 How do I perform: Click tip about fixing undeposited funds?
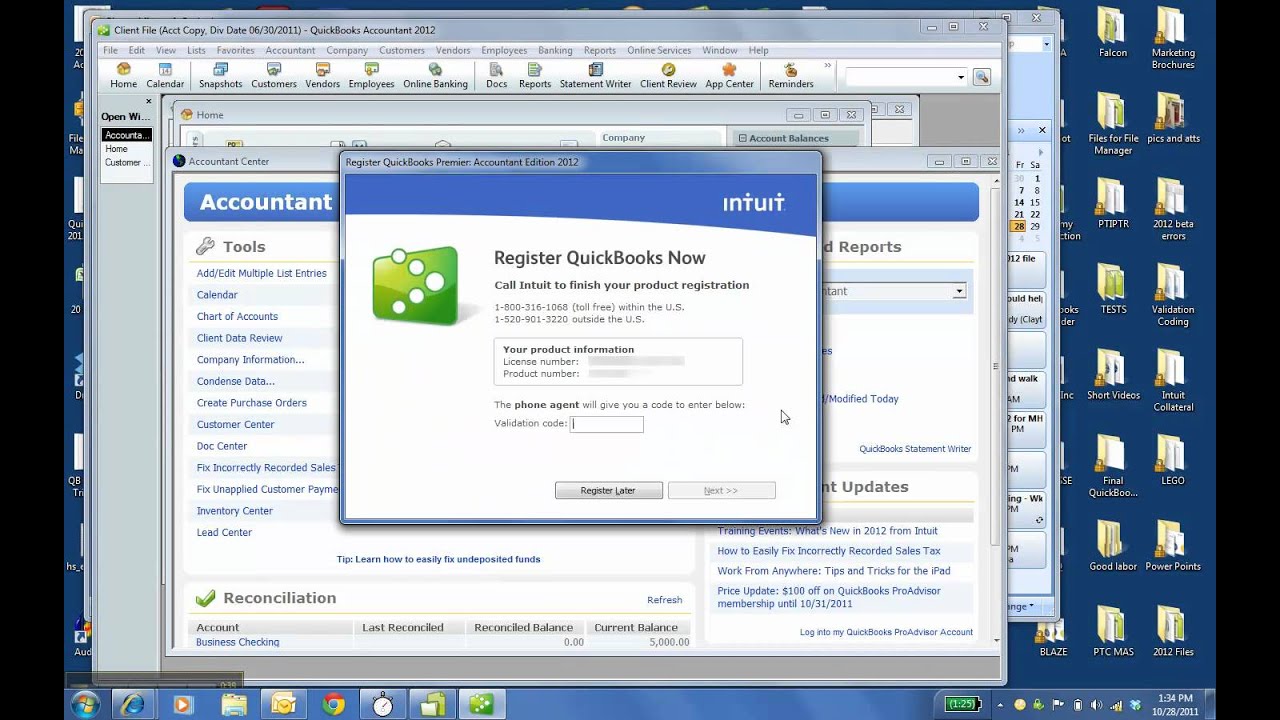[x=438, y=559]
